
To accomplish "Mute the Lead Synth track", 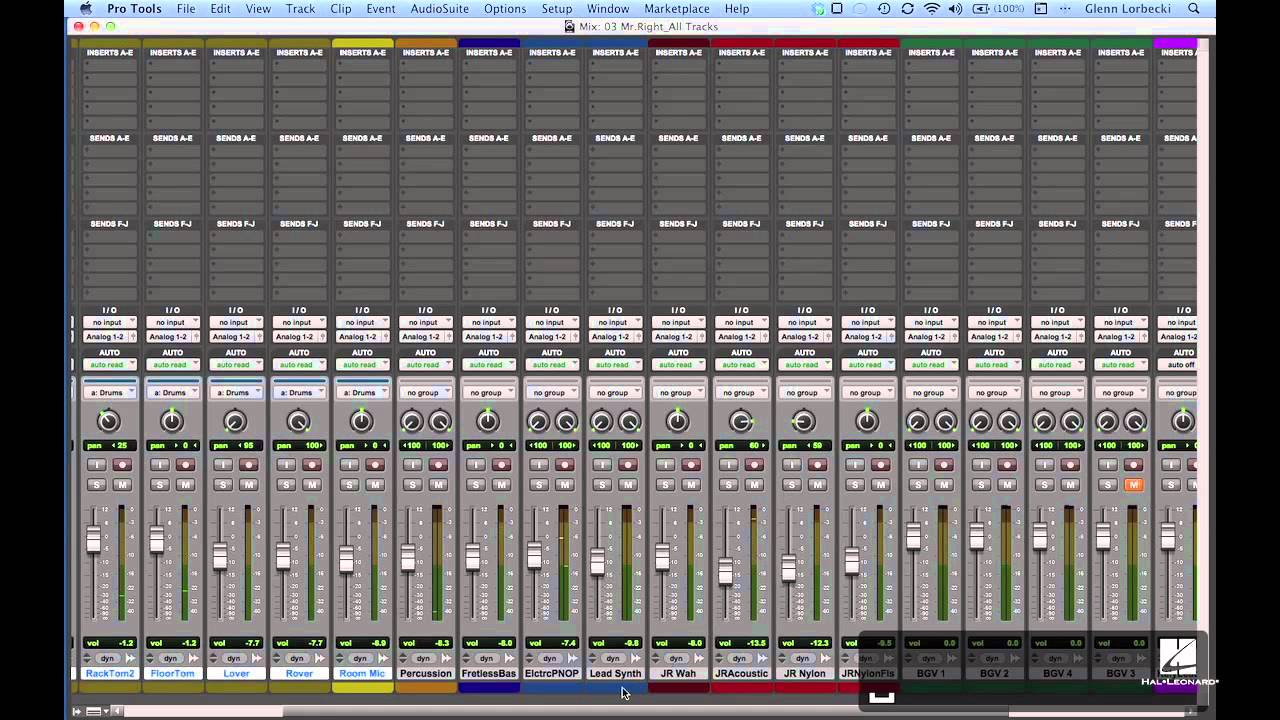I will 628,485.
